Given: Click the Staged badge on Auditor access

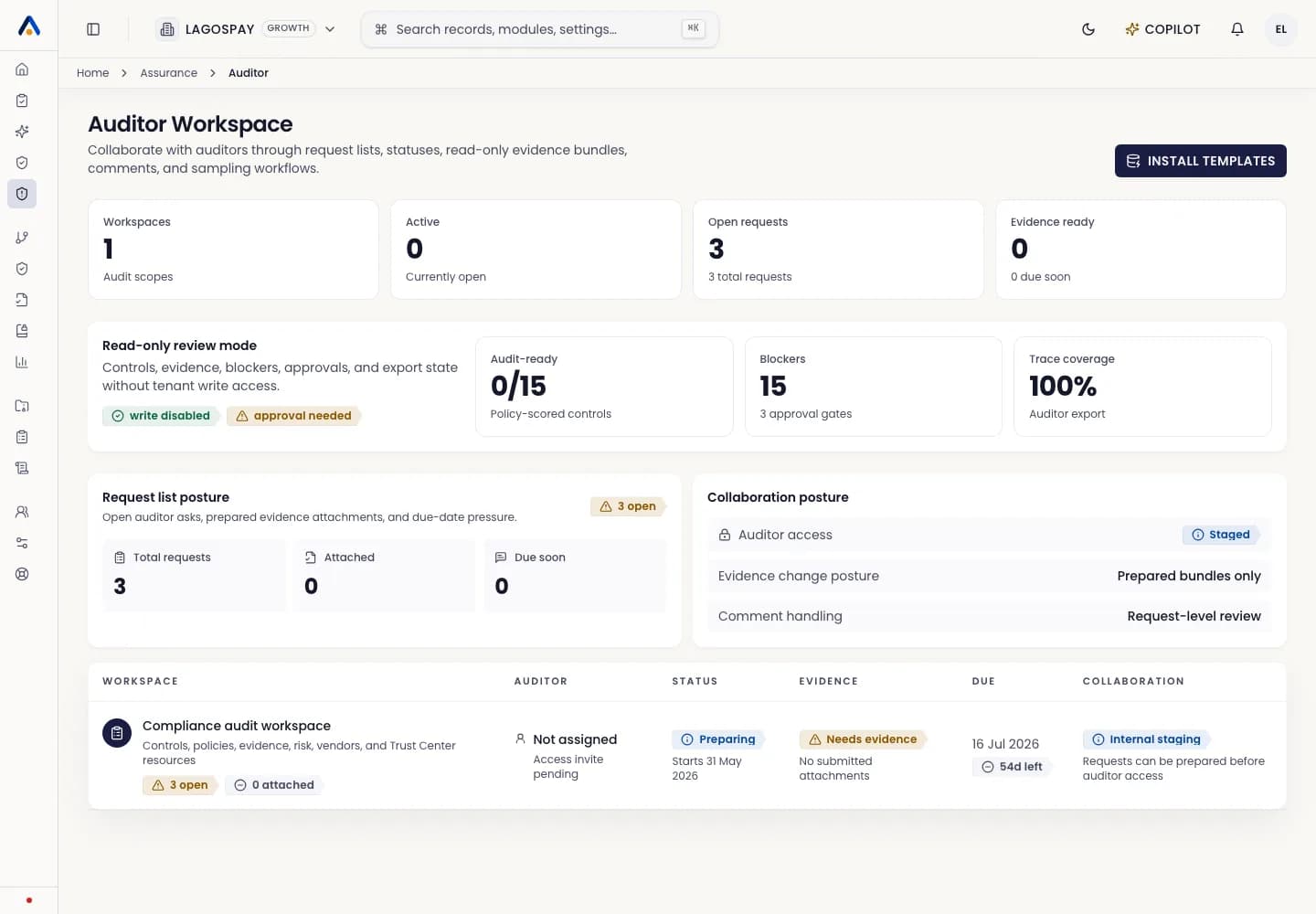Looking at the screenshot, I should coord(1220,535).
